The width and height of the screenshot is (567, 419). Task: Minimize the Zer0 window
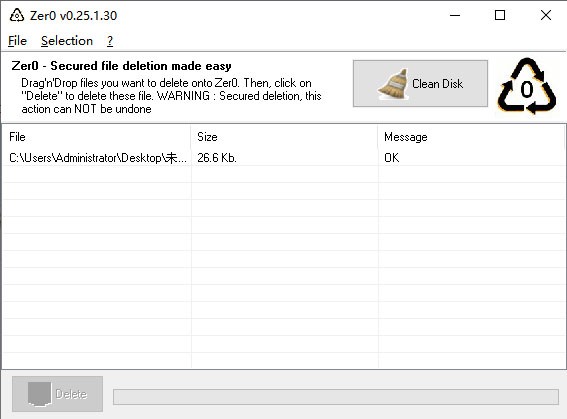click(x=455, y=15)
